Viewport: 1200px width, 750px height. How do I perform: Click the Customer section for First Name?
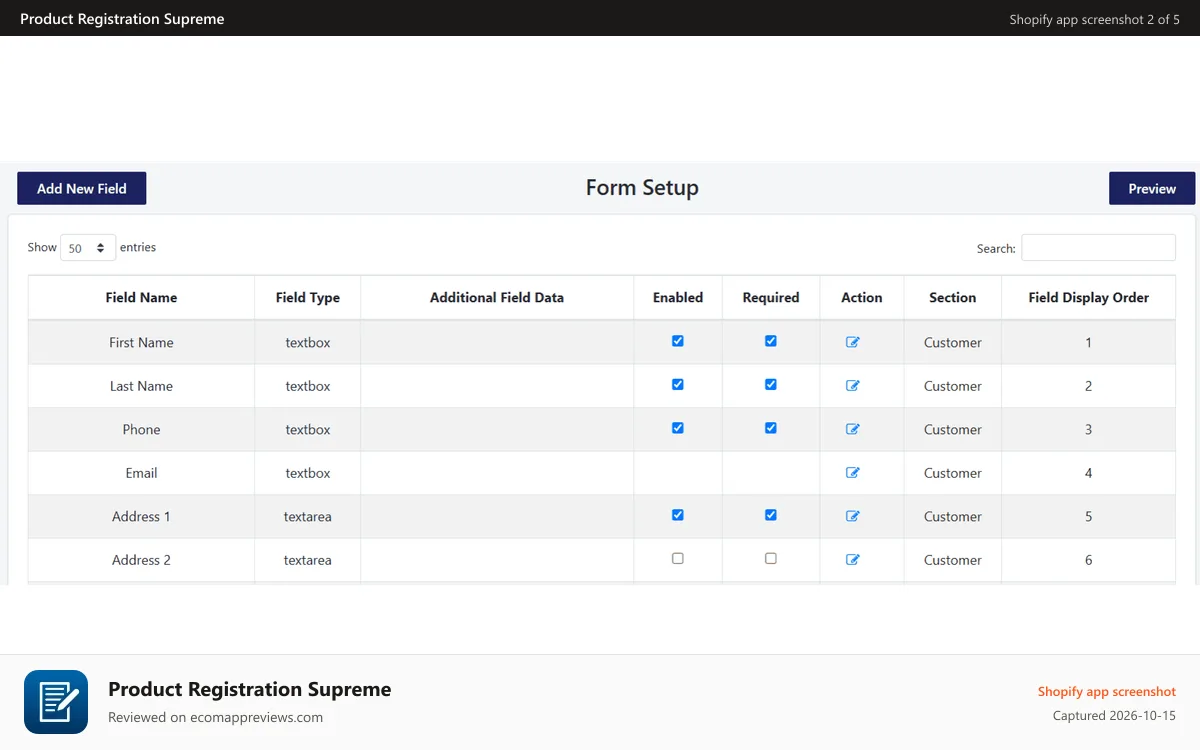tap(953, 342)
